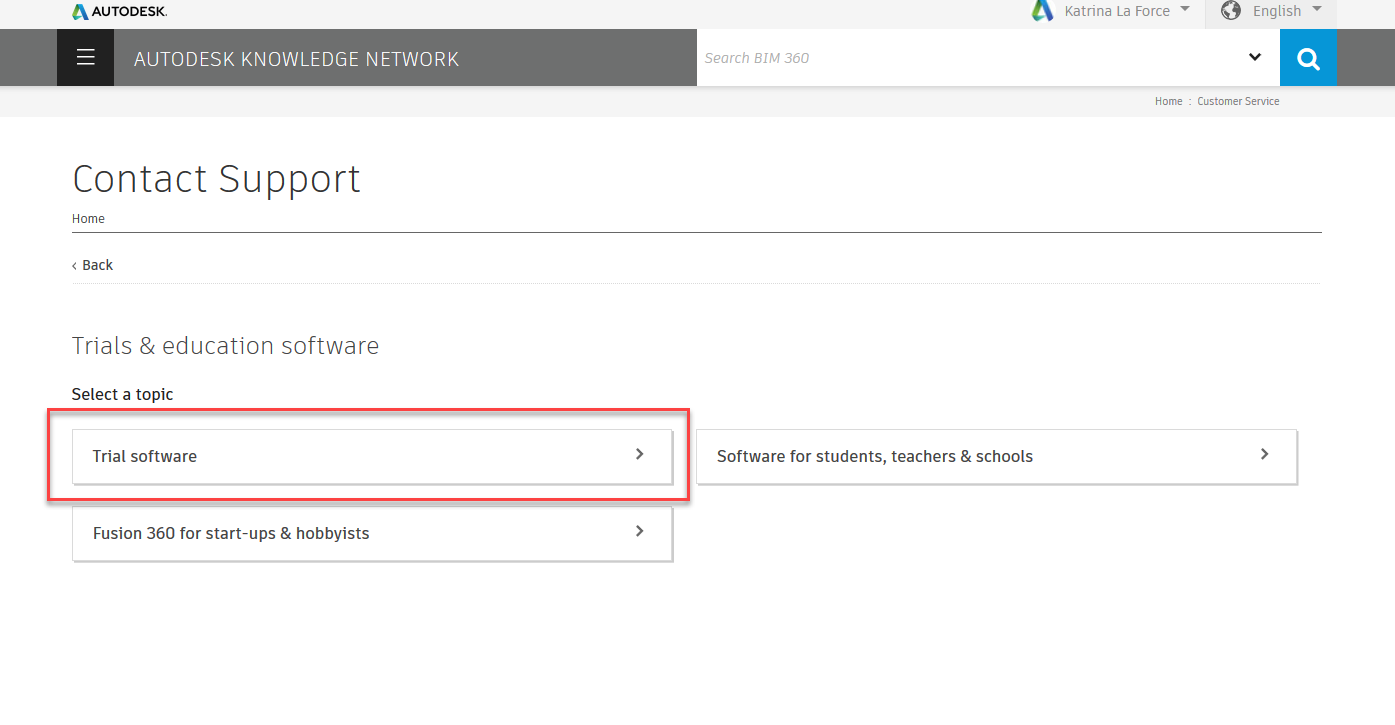Open the Customer Service breadcrumb link

(1238, 101)
